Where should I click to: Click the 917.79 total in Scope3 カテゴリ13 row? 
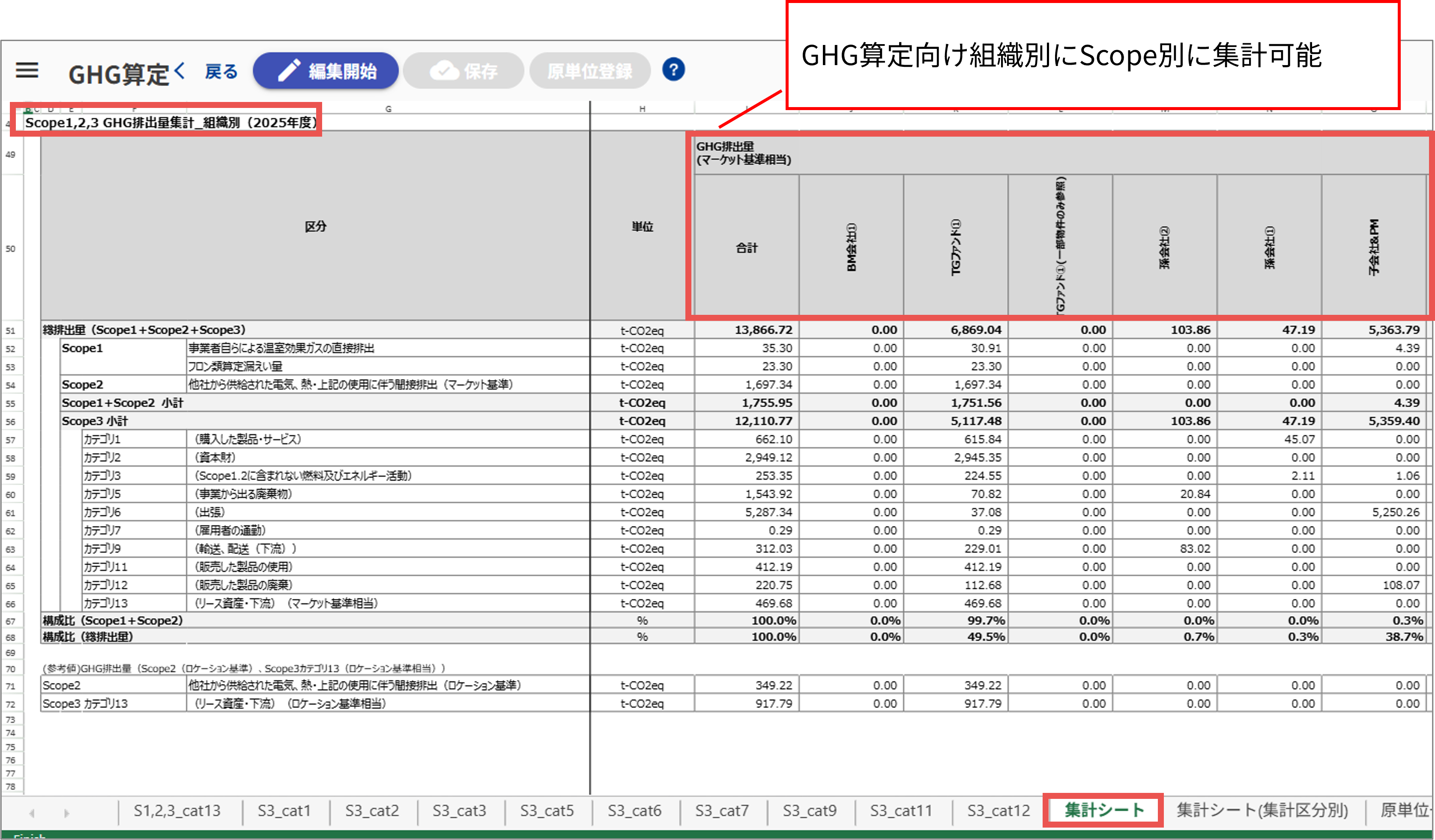(747, 703)
